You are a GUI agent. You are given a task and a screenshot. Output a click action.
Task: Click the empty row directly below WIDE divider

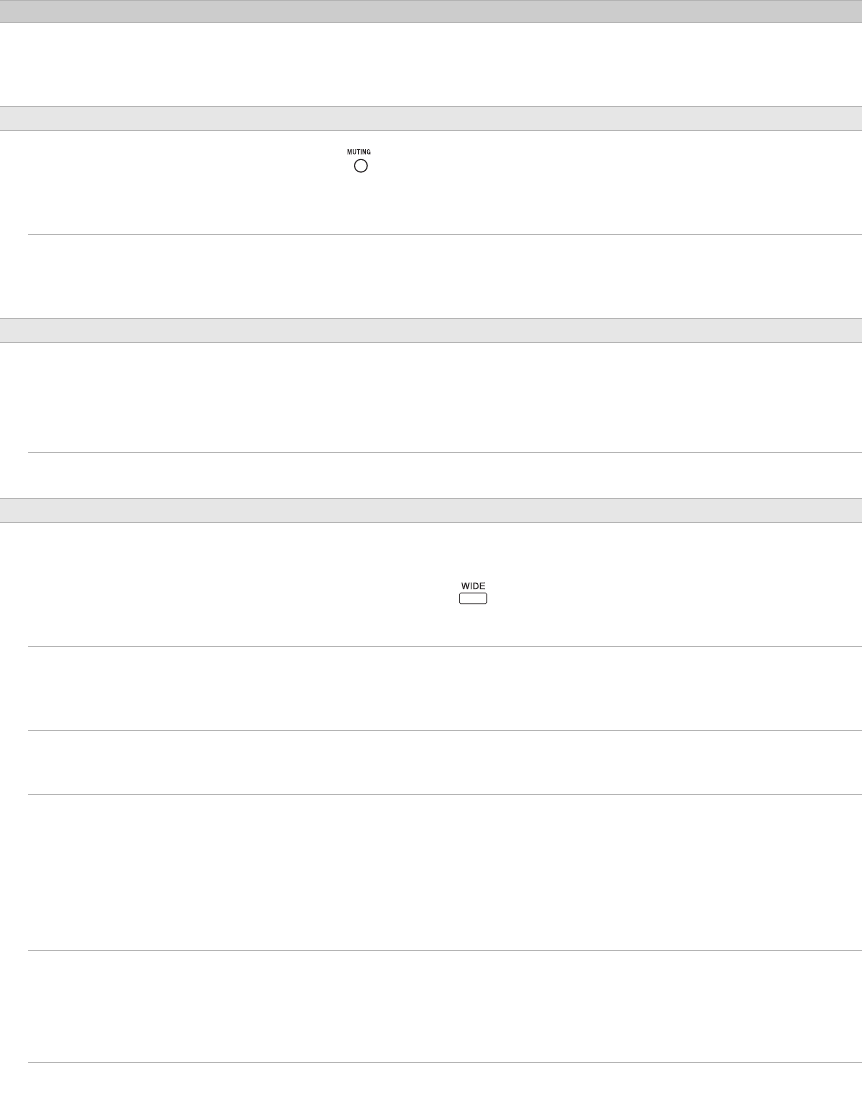[x=445, y=688]
